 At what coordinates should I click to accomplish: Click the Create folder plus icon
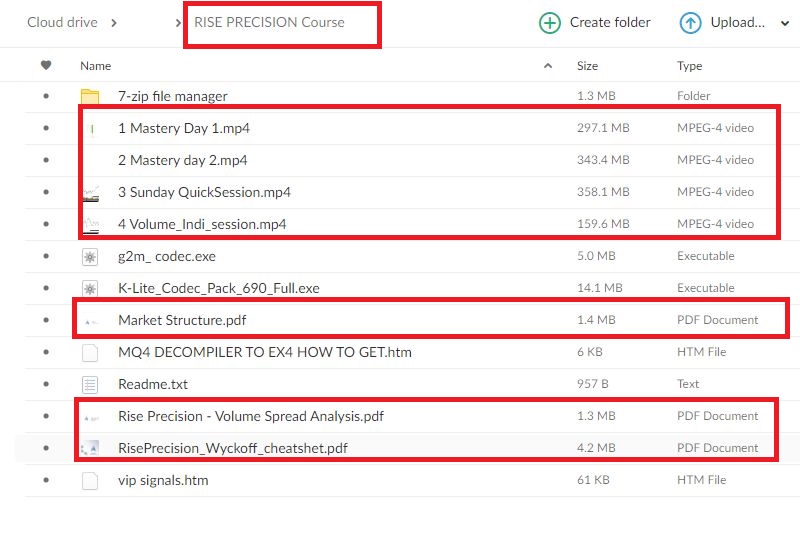[549, 23]
